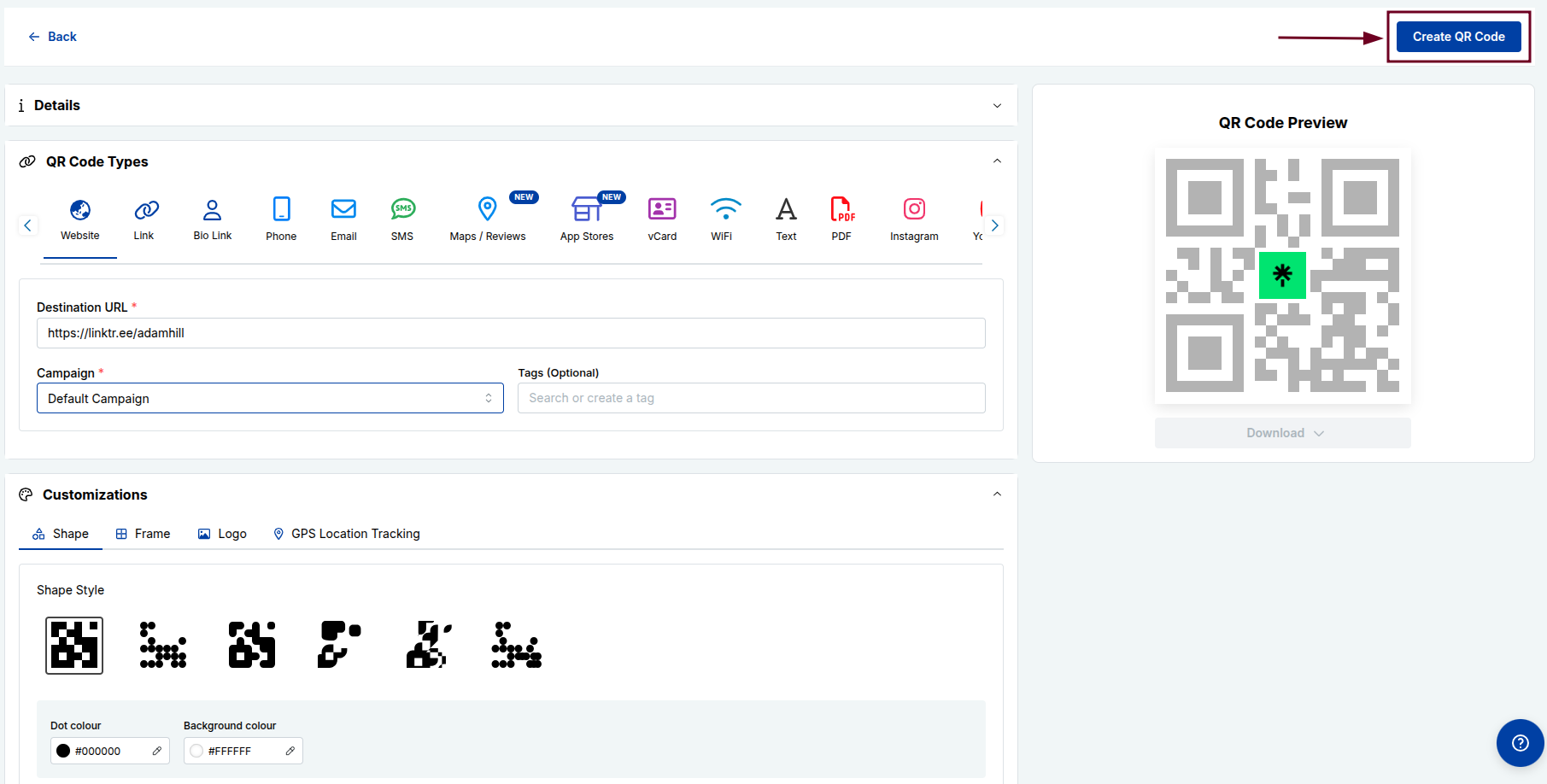Open the help question mark bubble
Viewport: 1547px width, 784px height.
click(1520, 743)
